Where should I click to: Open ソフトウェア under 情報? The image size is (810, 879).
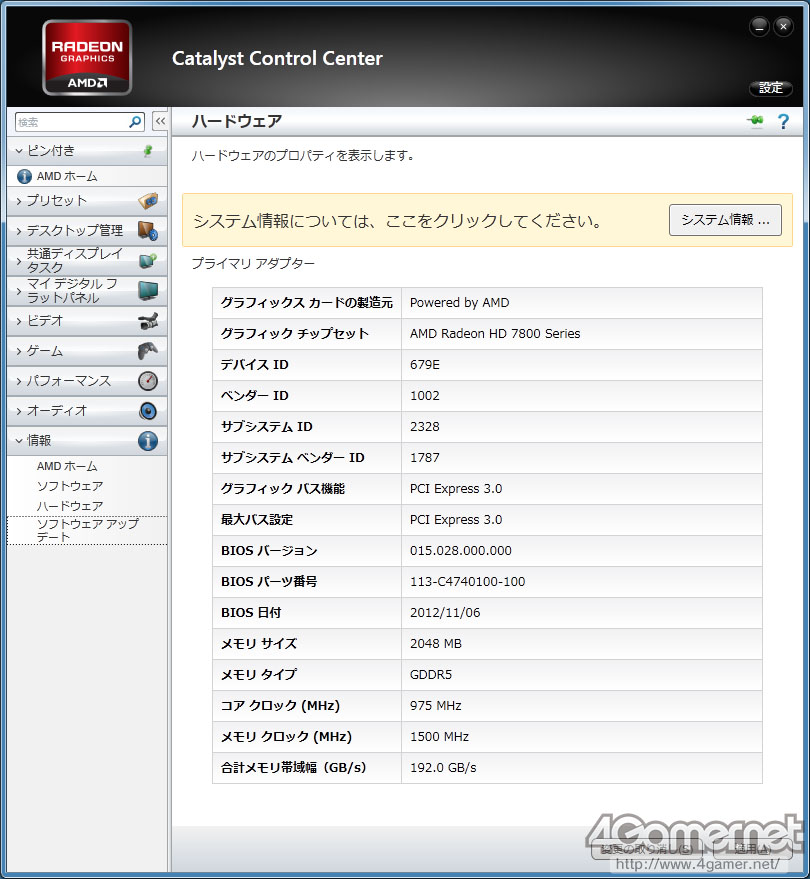(x=70, y=486)
